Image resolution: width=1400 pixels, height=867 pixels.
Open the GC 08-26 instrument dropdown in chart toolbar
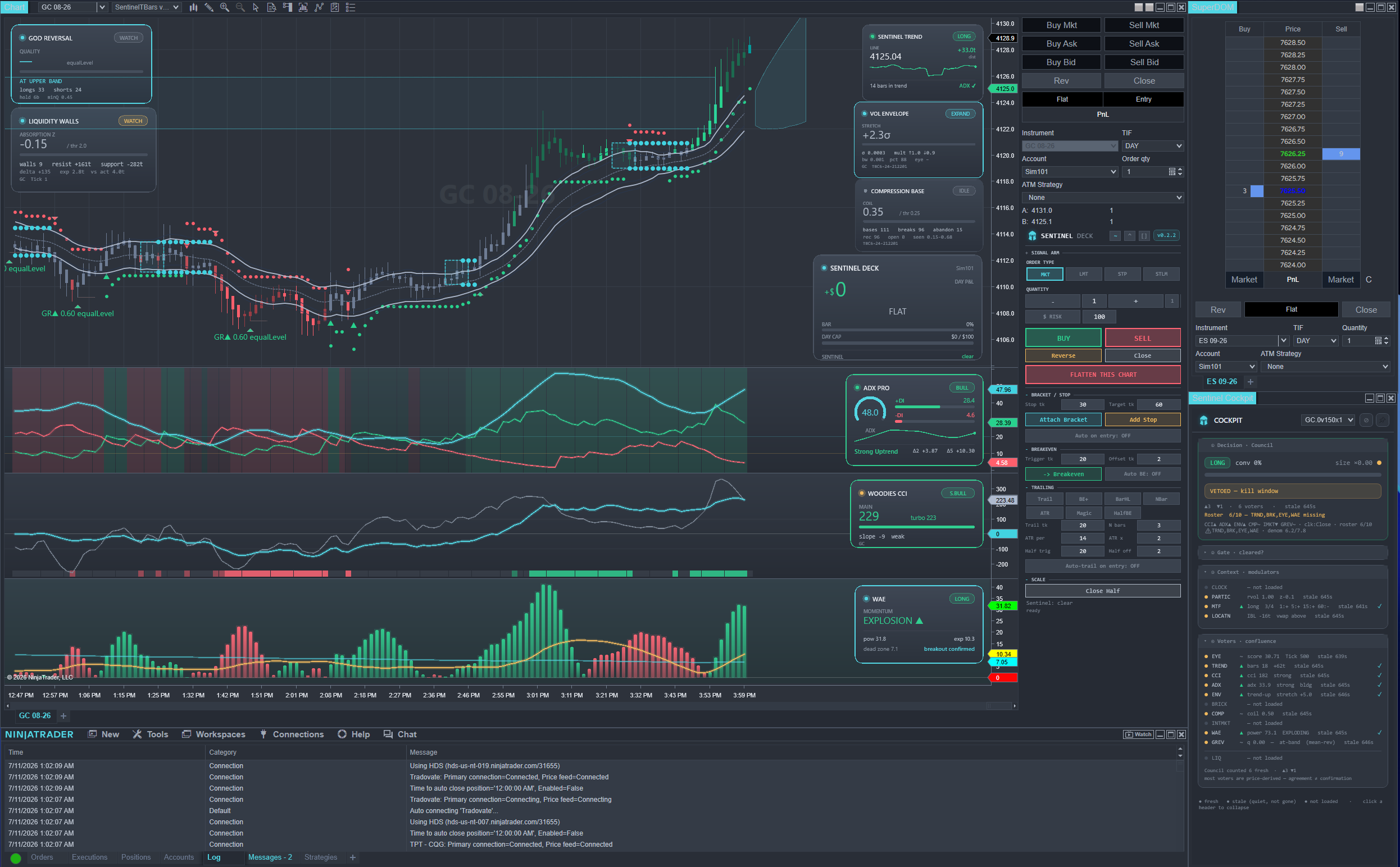(102, 7)
